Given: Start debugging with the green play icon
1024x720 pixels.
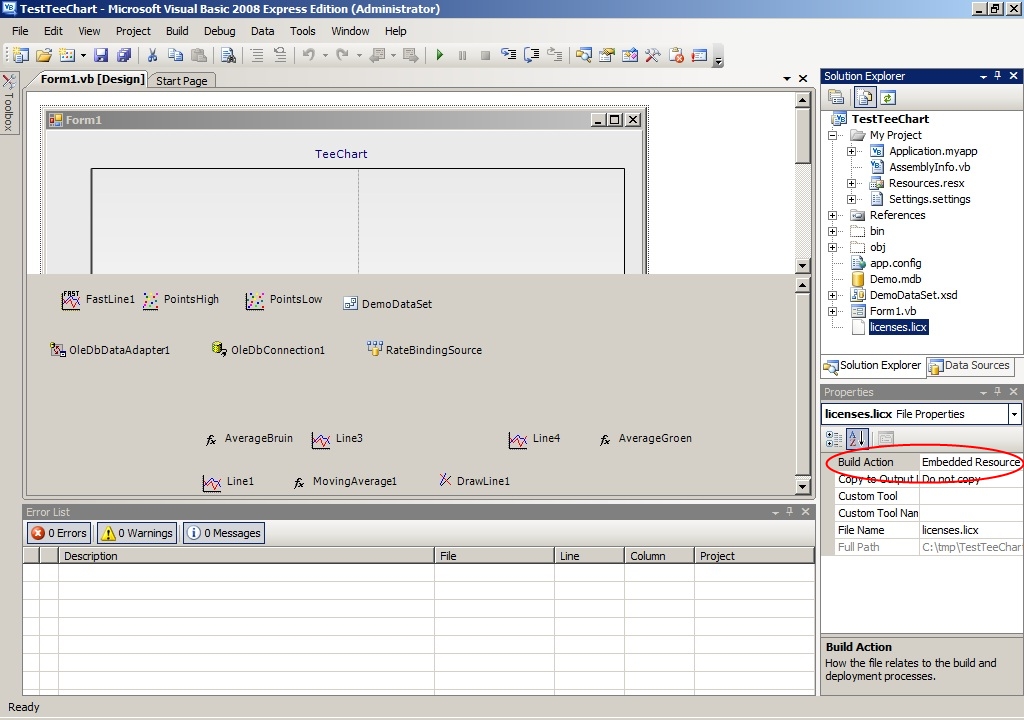Looking at the screenshot, I should 440,56.
